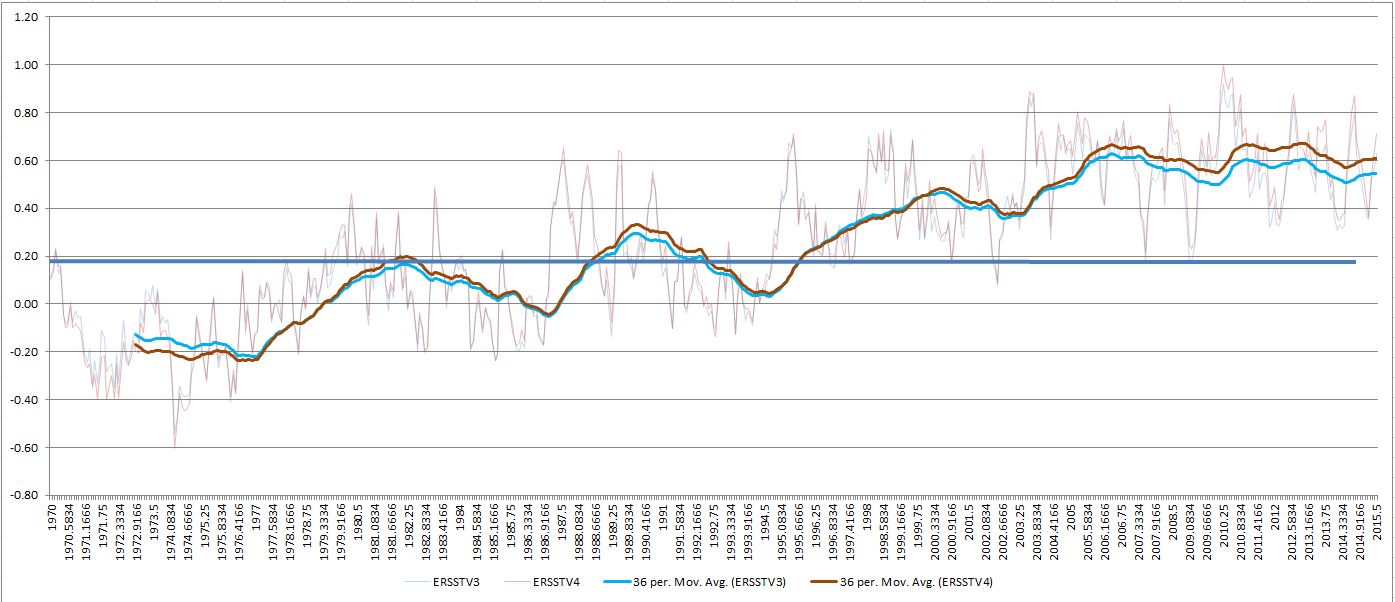Click the 1994.5 x-axis label
The width and height of the screenshot is (1395, 602).
[x=765, y=521]
